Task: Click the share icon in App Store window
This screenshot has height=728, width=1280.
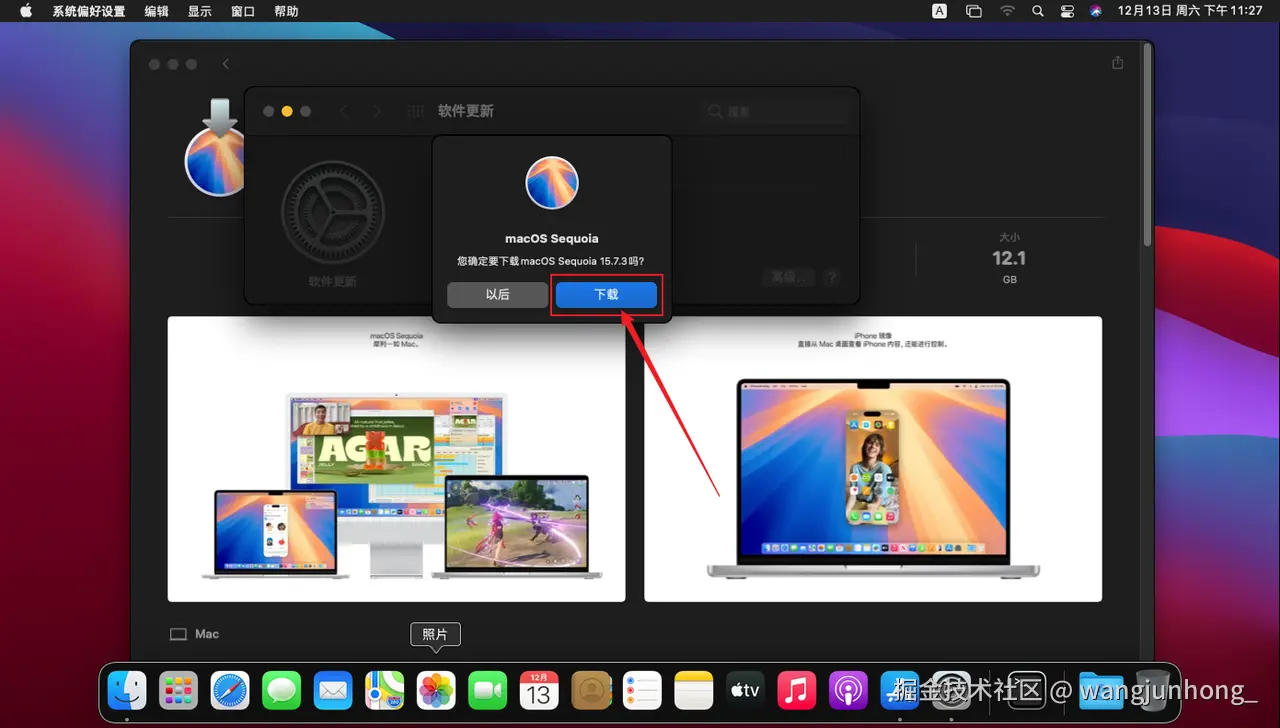Action: (1118, 63)
